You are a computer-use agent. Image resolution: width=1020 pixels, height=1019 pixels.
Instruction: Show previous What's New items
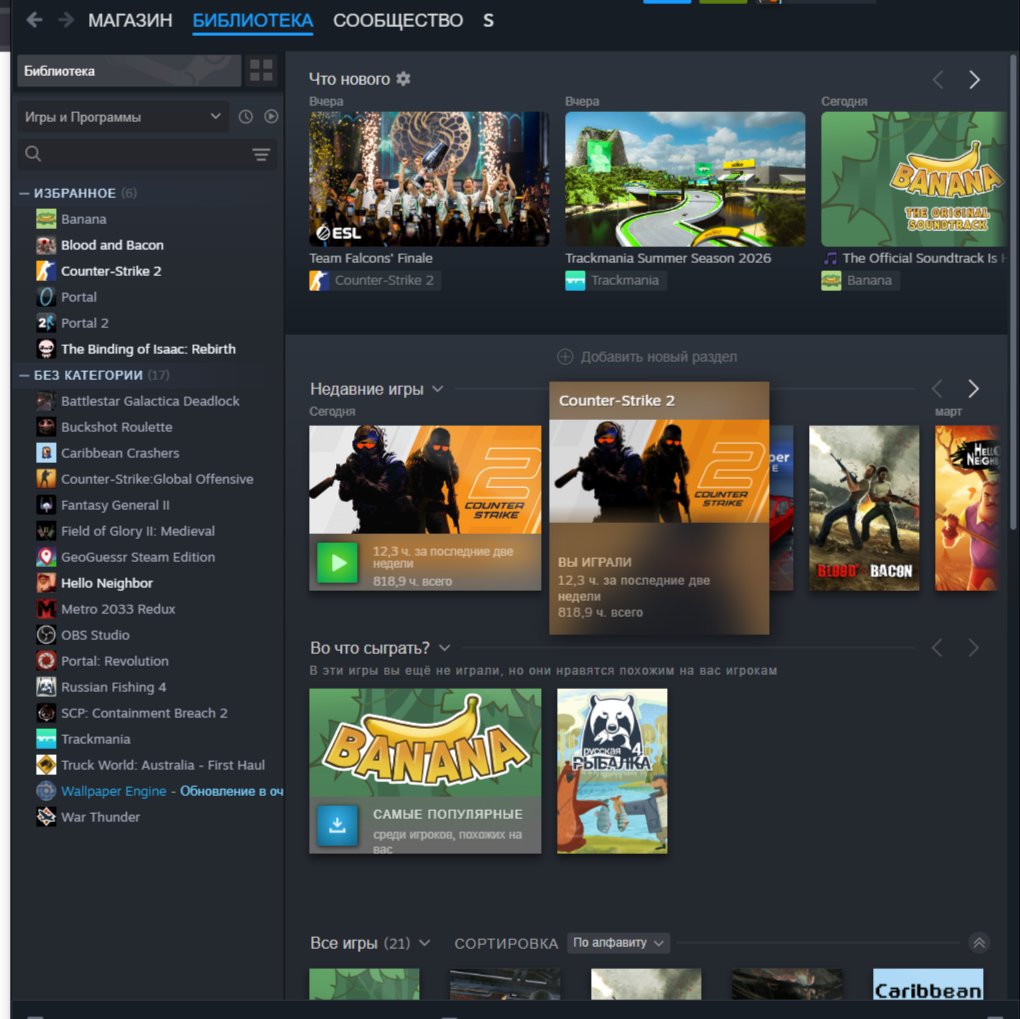click(937, 79)
